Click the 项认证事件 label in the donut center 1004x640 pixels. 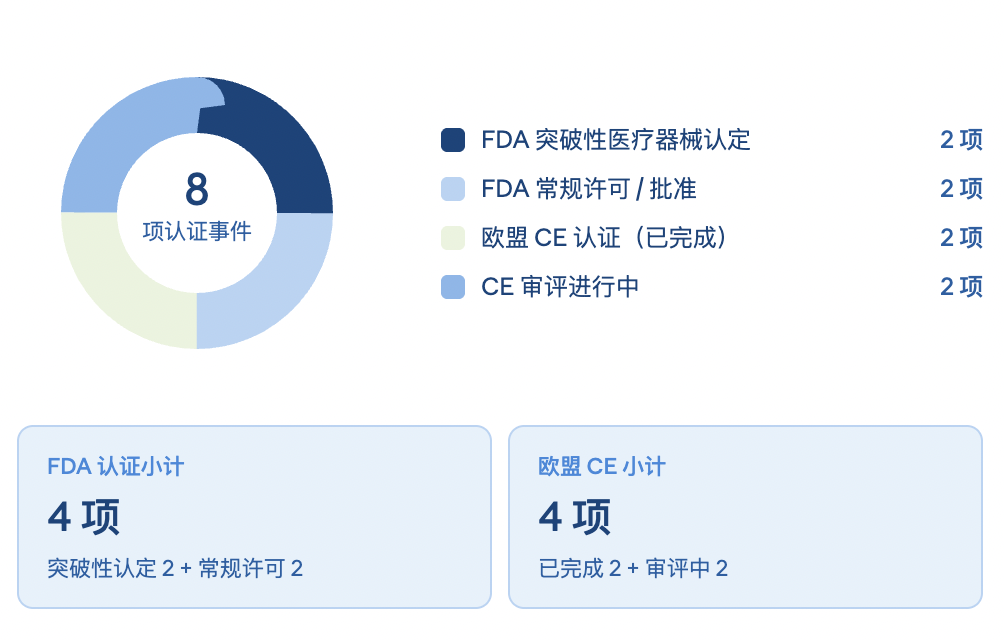coord(197,232)
